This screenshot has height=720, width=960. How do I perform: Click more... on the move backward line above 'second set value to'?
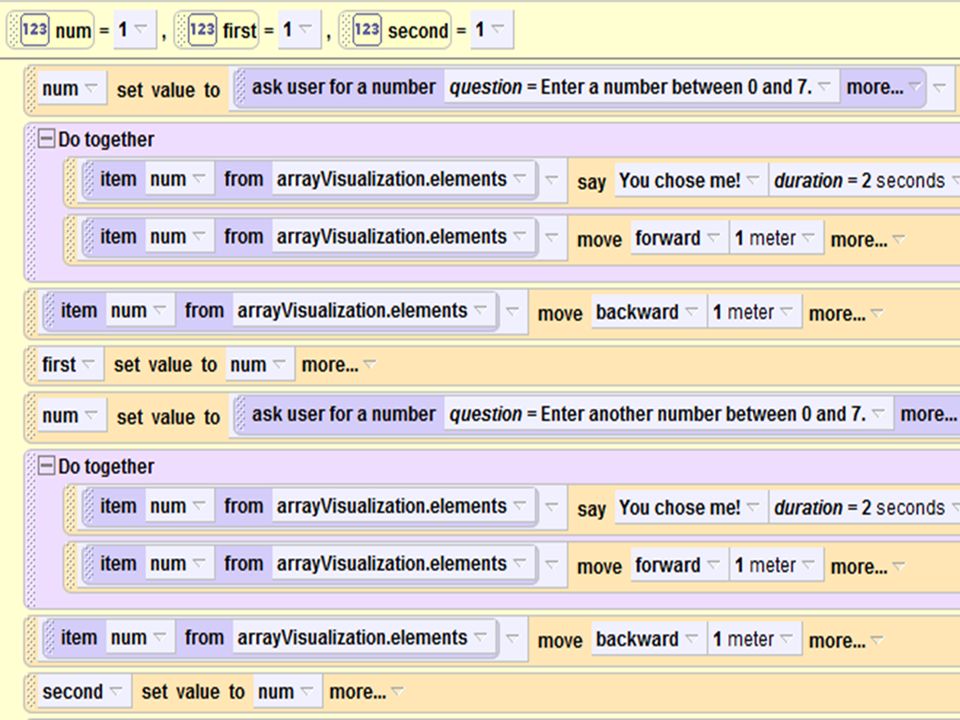click(x=846, y=640)
